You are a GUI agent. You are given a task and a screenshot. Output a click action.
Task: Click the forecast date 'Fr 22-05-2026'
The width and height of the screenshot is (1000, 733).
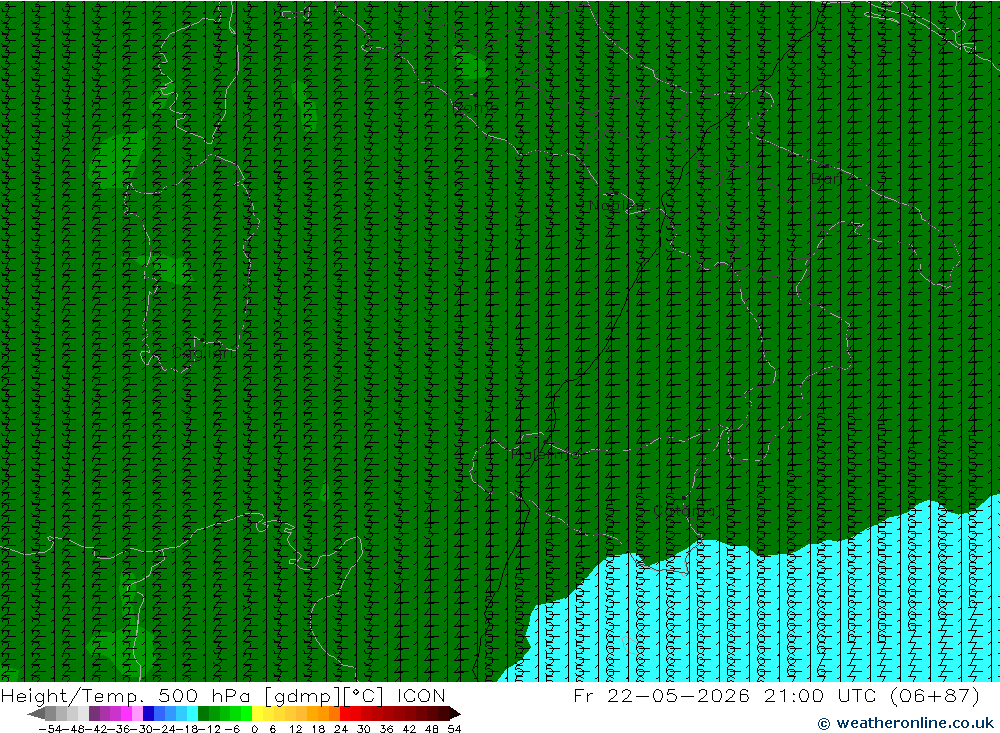click(661, 696)
